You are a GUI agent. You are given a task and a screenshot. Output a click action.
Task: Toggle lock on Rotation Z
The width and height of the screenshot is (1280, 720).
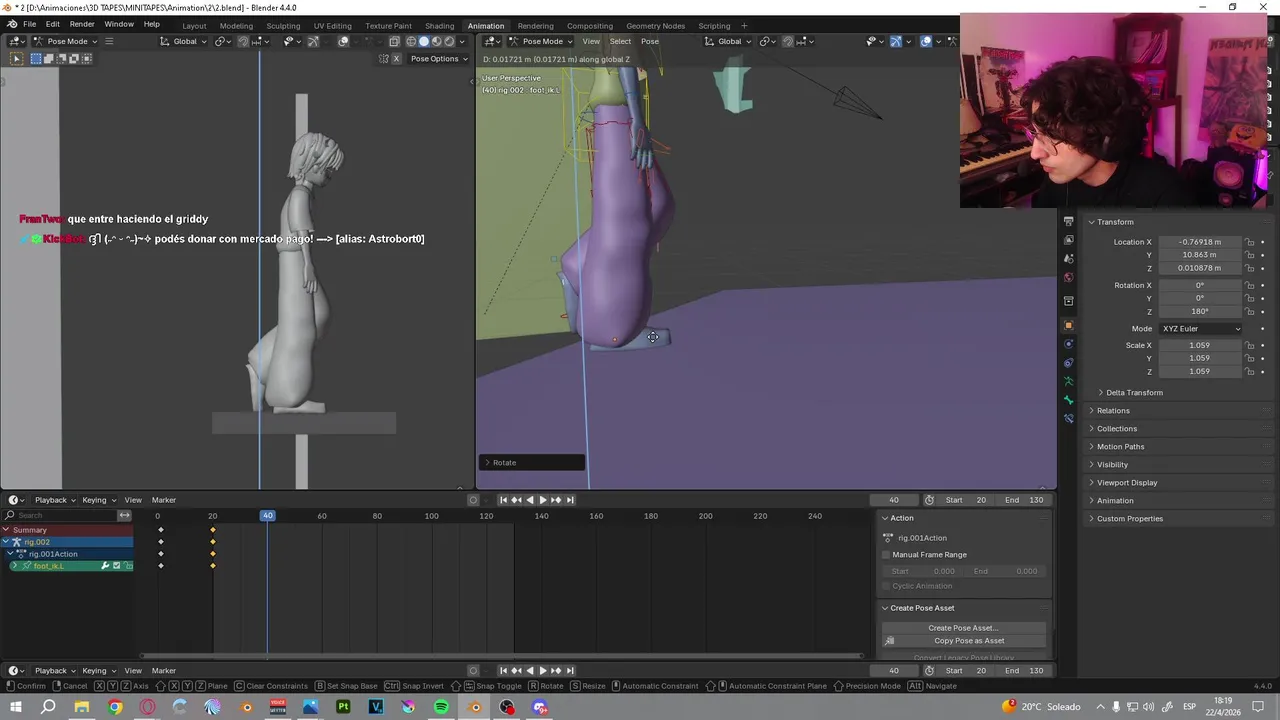[x=1249, y=311]
